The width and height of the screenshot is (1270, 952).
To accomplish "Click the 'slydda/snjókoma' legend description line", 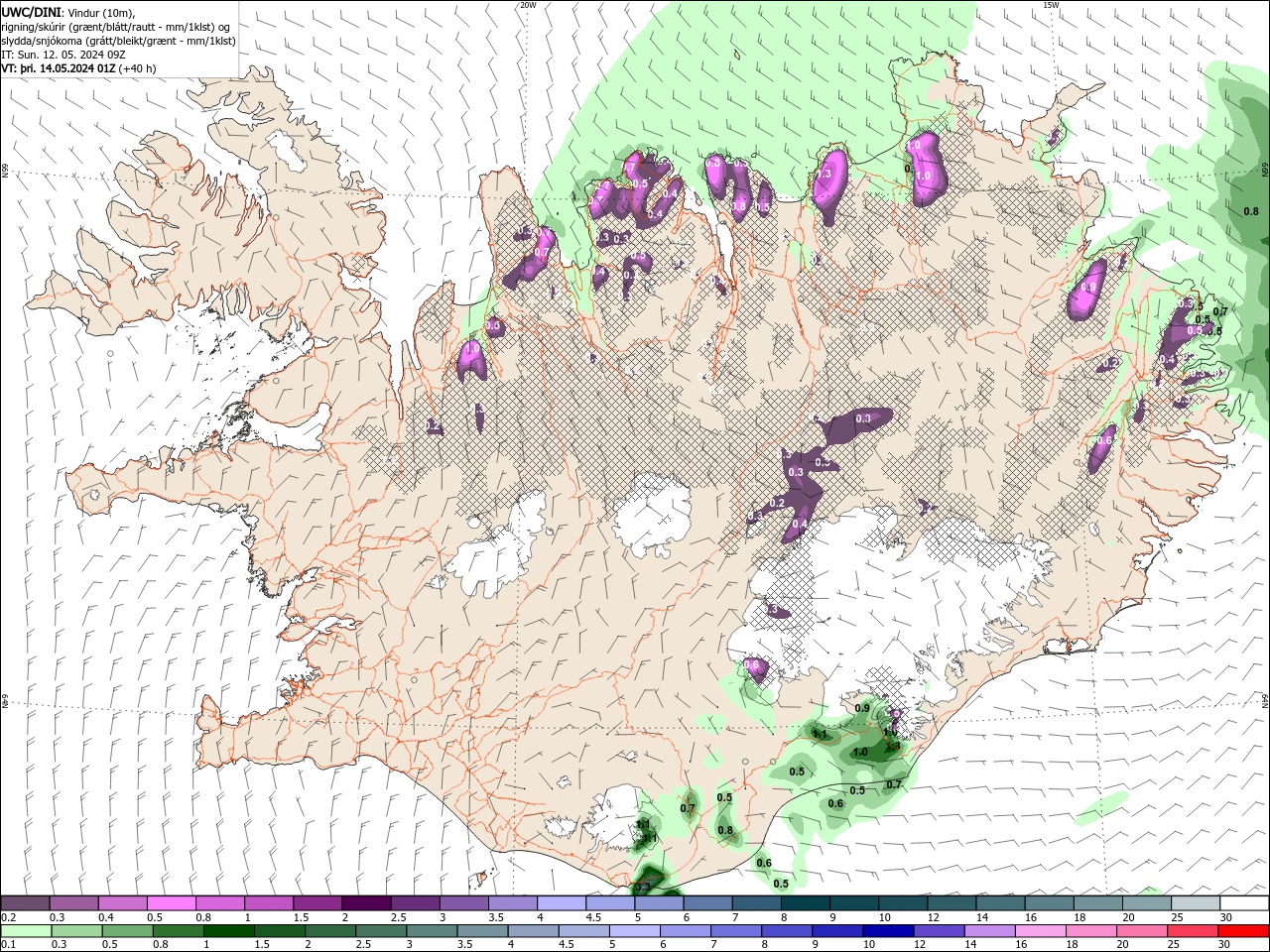I will click(x=119, y=41).
